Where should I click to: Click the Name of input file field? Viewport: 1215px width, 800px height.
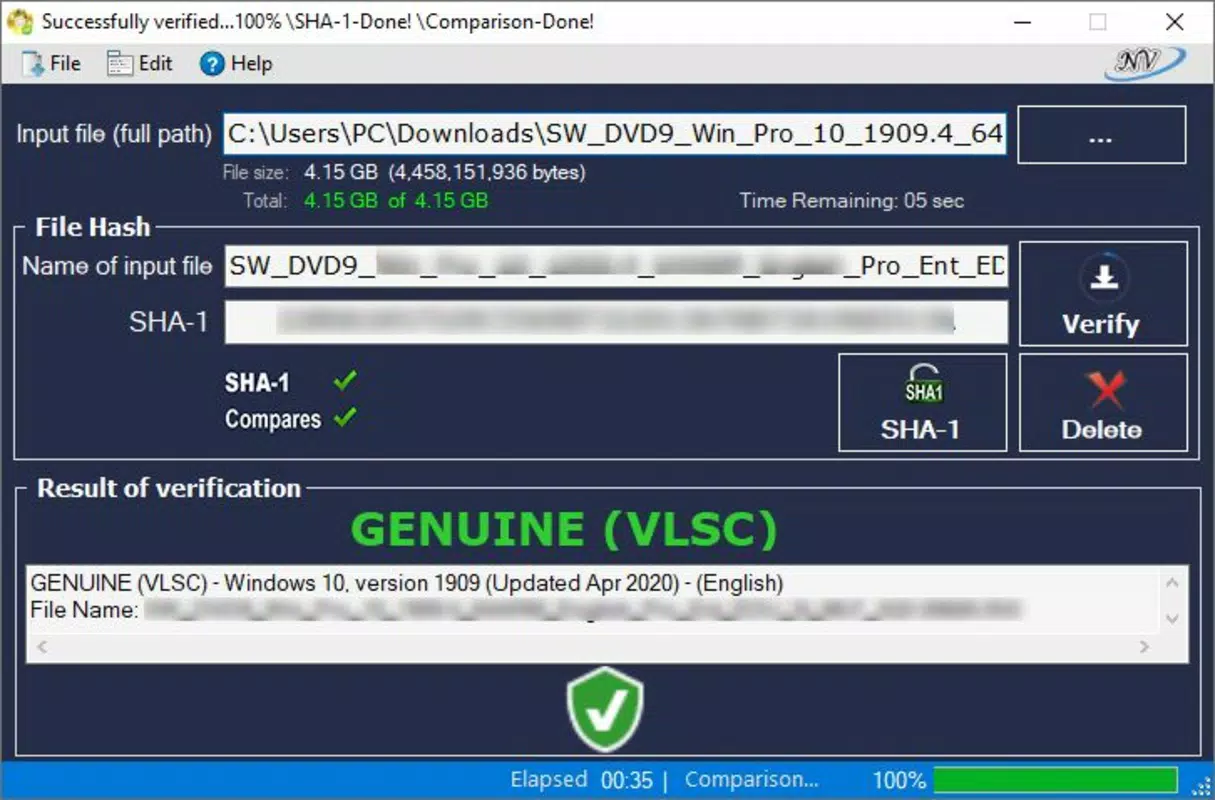pos(615,267)
